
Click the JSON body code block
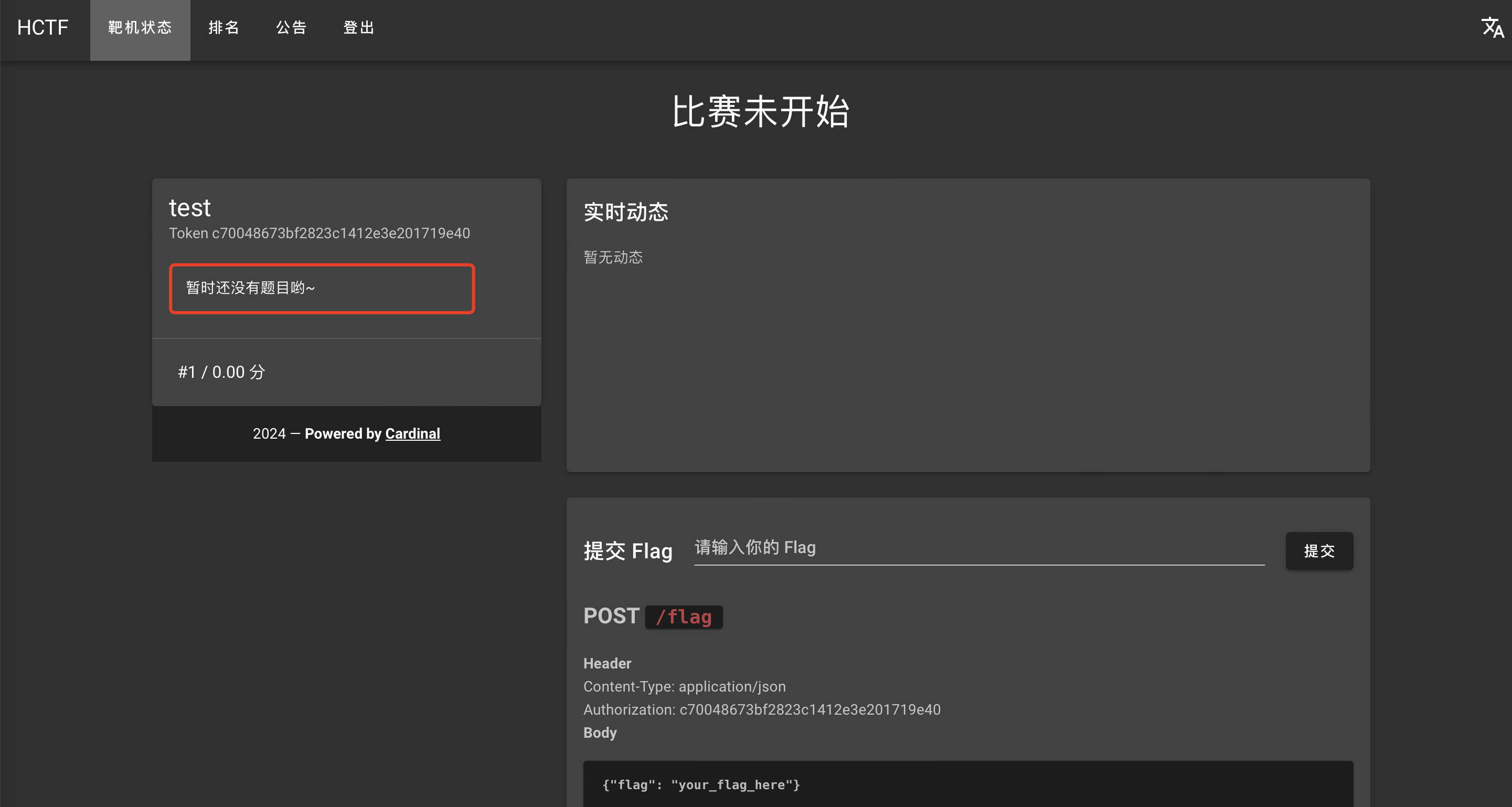tap(968, 784)
